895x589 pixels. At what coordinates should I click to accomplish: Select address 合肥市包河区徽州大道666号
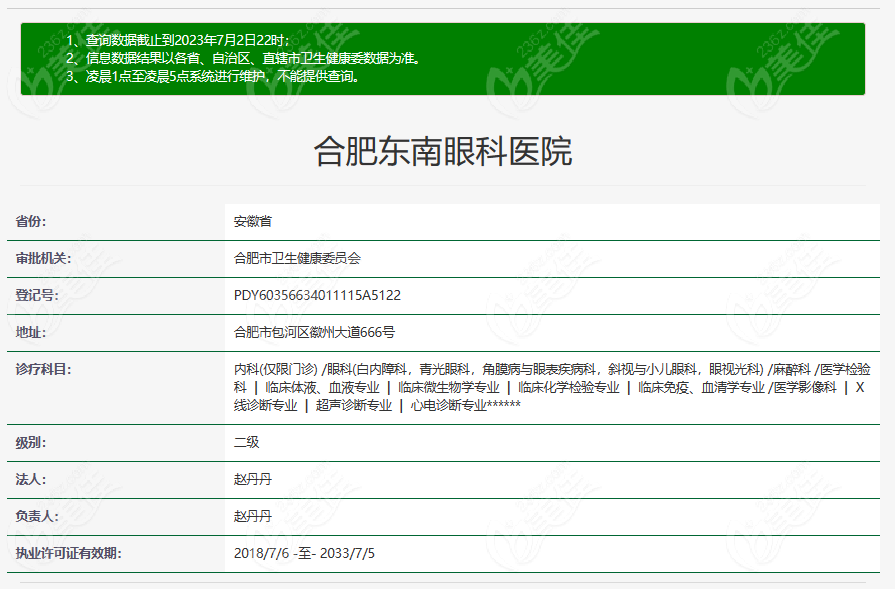tap(315, 332)
